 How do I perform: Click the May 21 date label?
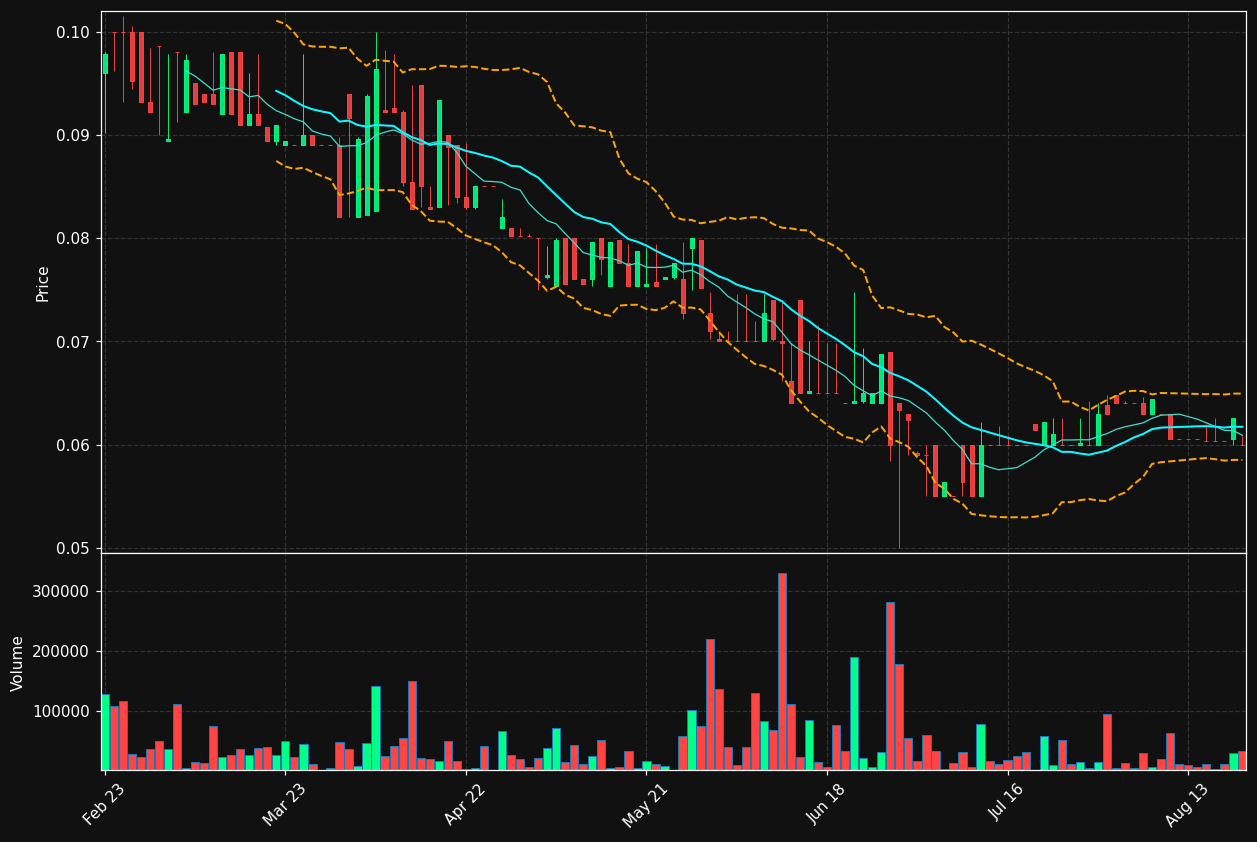(x=645, y=804)
